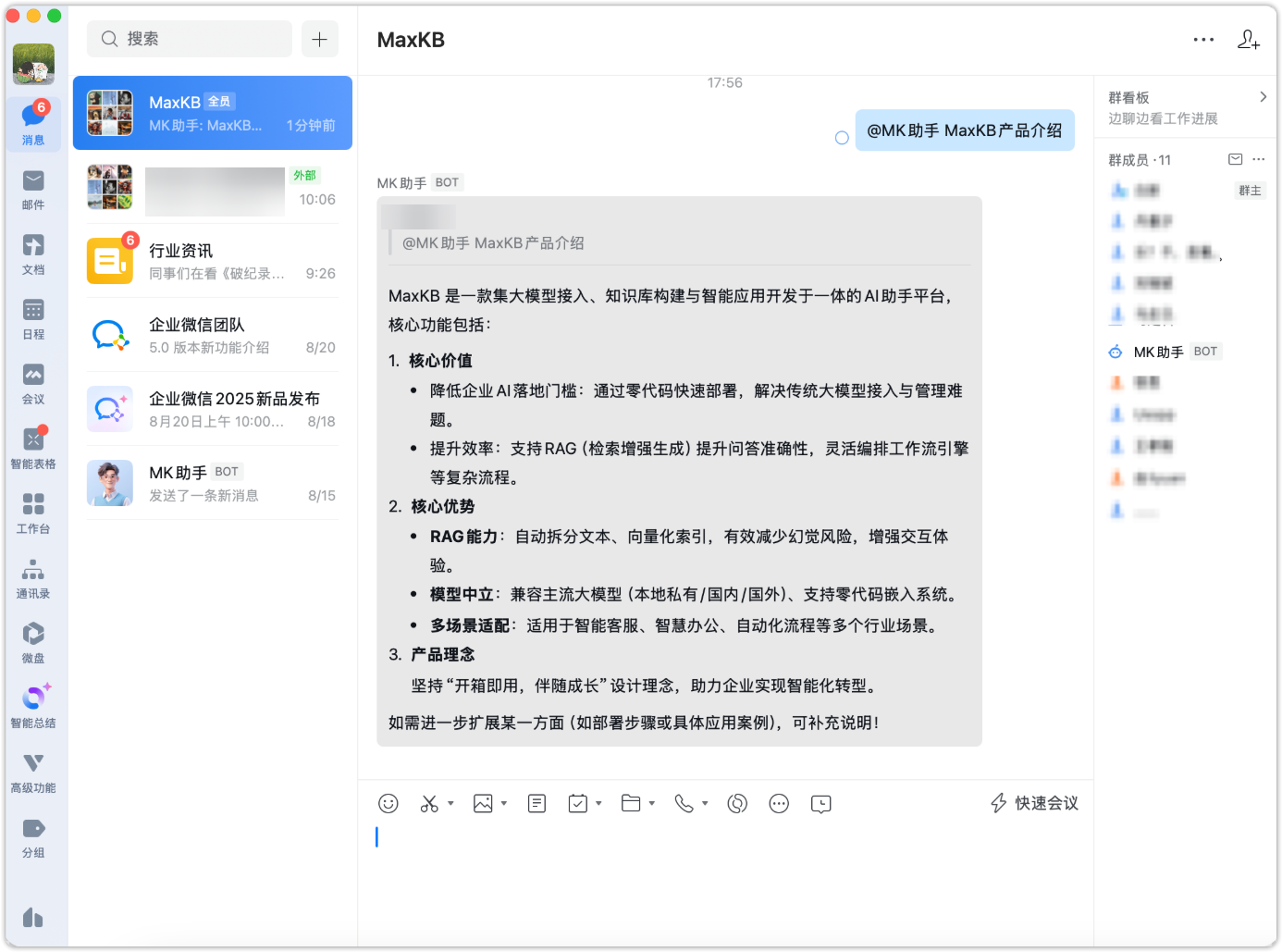1282x952 pixels.
Task: Open the ... menu at chat top right
Action: click(1203, 40)
